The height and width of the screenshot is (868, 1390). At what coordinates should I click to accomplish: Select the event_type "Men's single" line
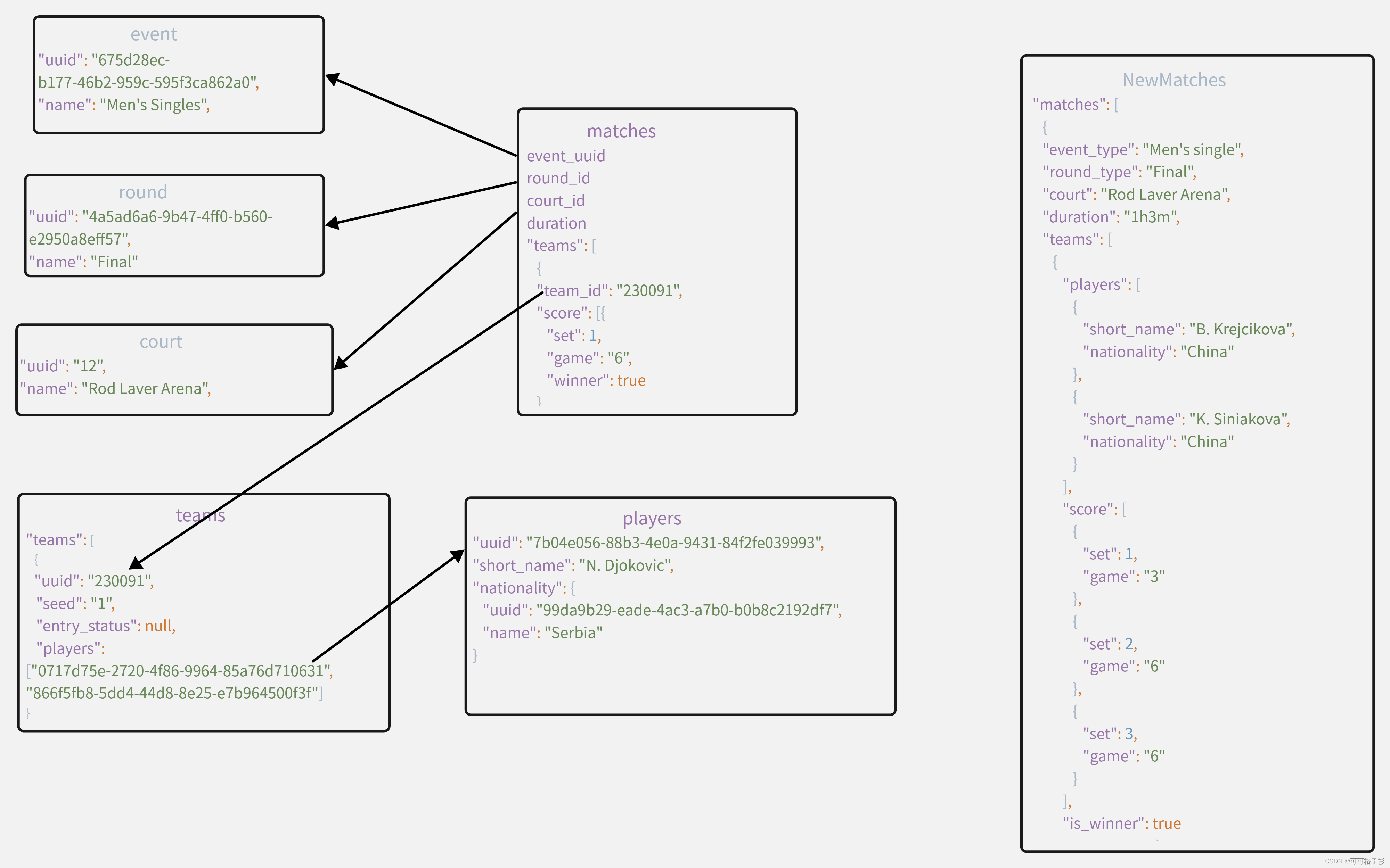[1143, 150]
